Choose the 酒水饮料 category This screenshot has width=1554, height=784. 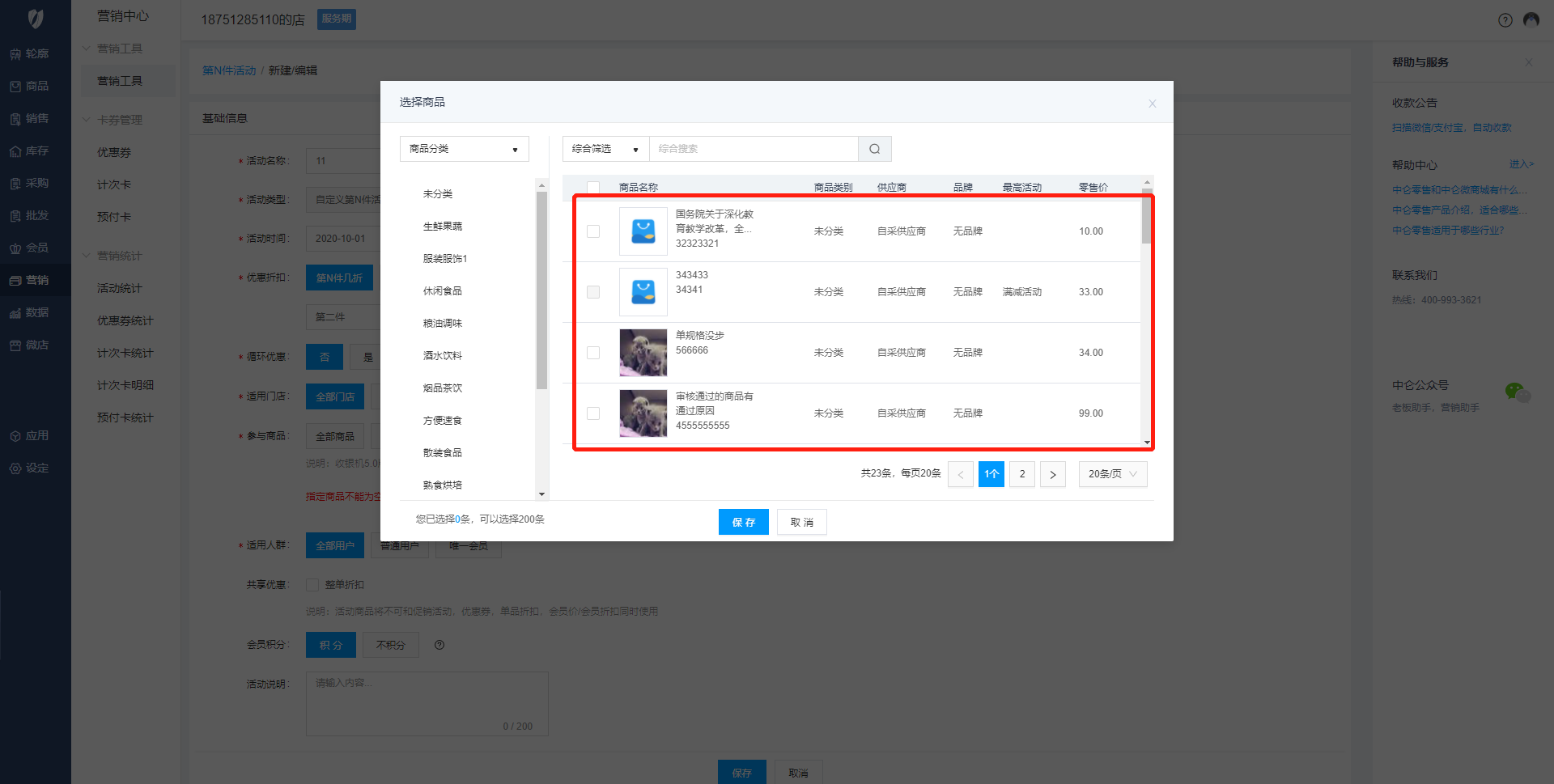pyautogui.click(x=443, y=356)
